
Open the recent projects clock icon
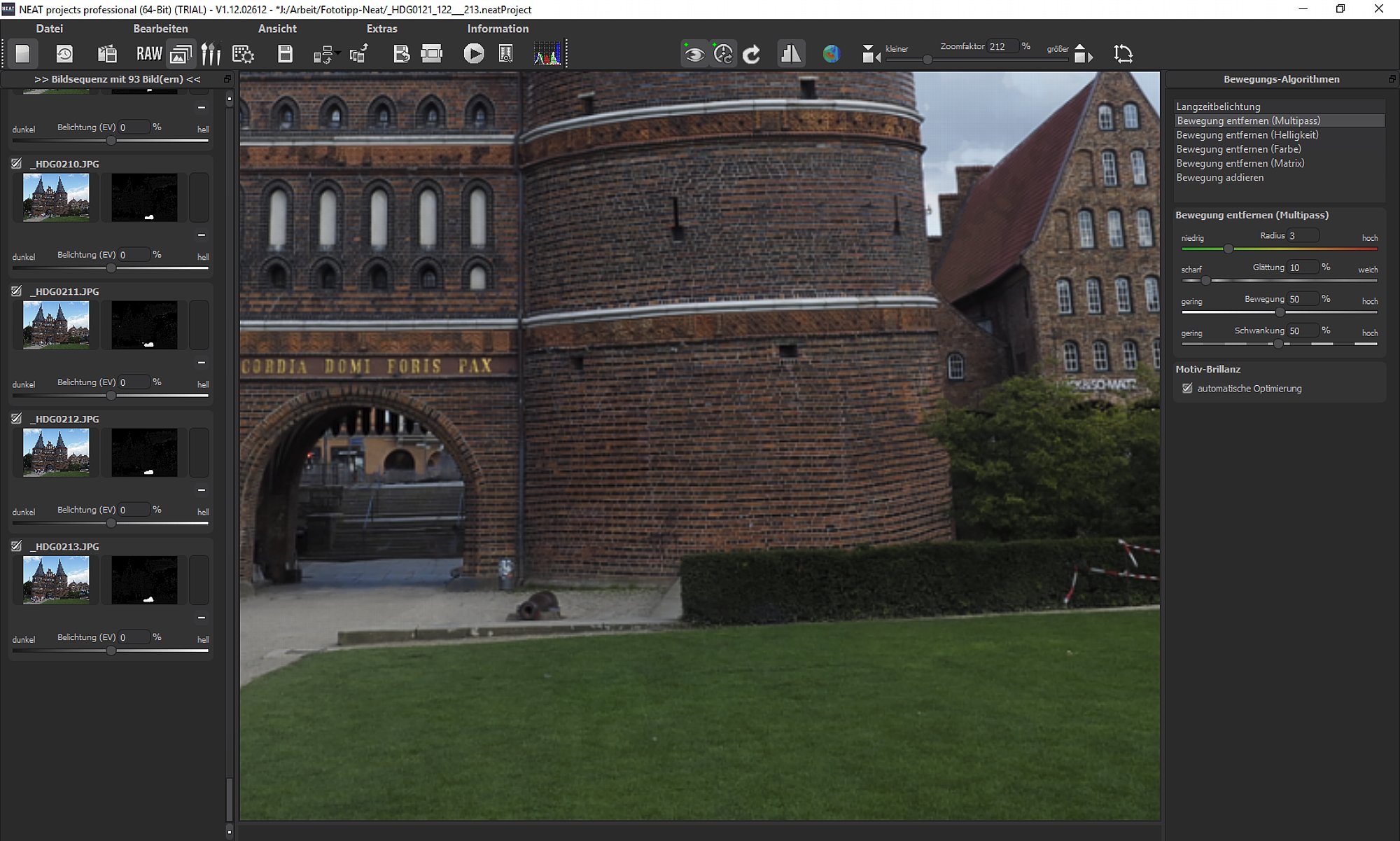coord(64,54)
